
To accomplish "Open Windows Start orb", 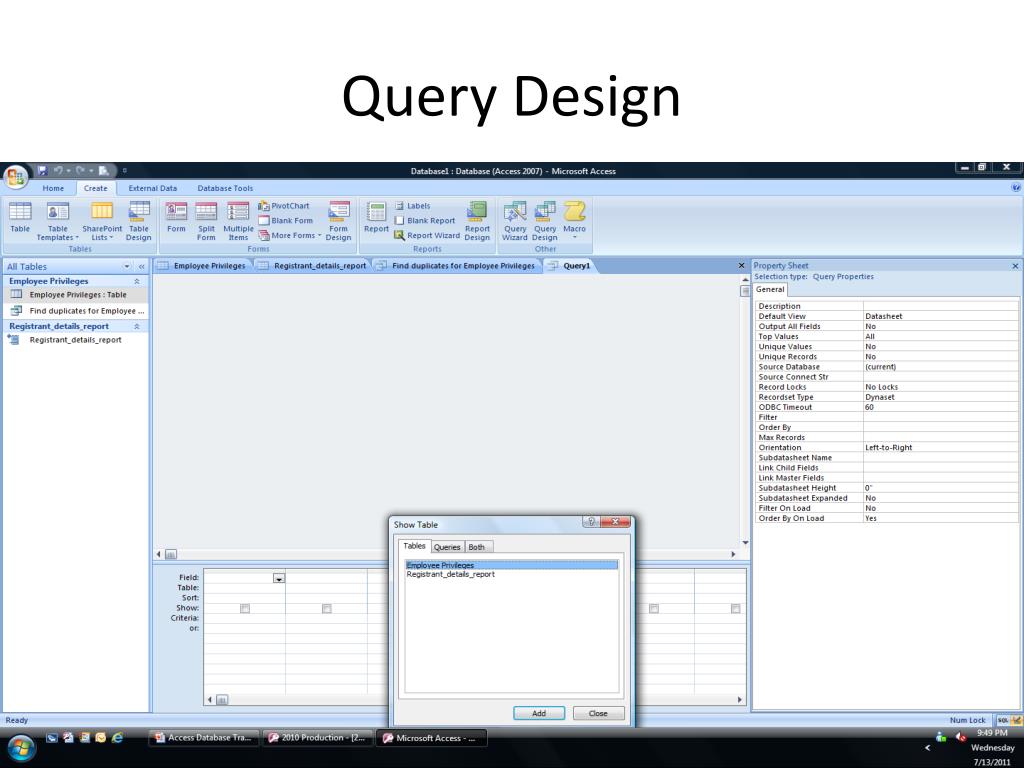I will coord(20,747).
